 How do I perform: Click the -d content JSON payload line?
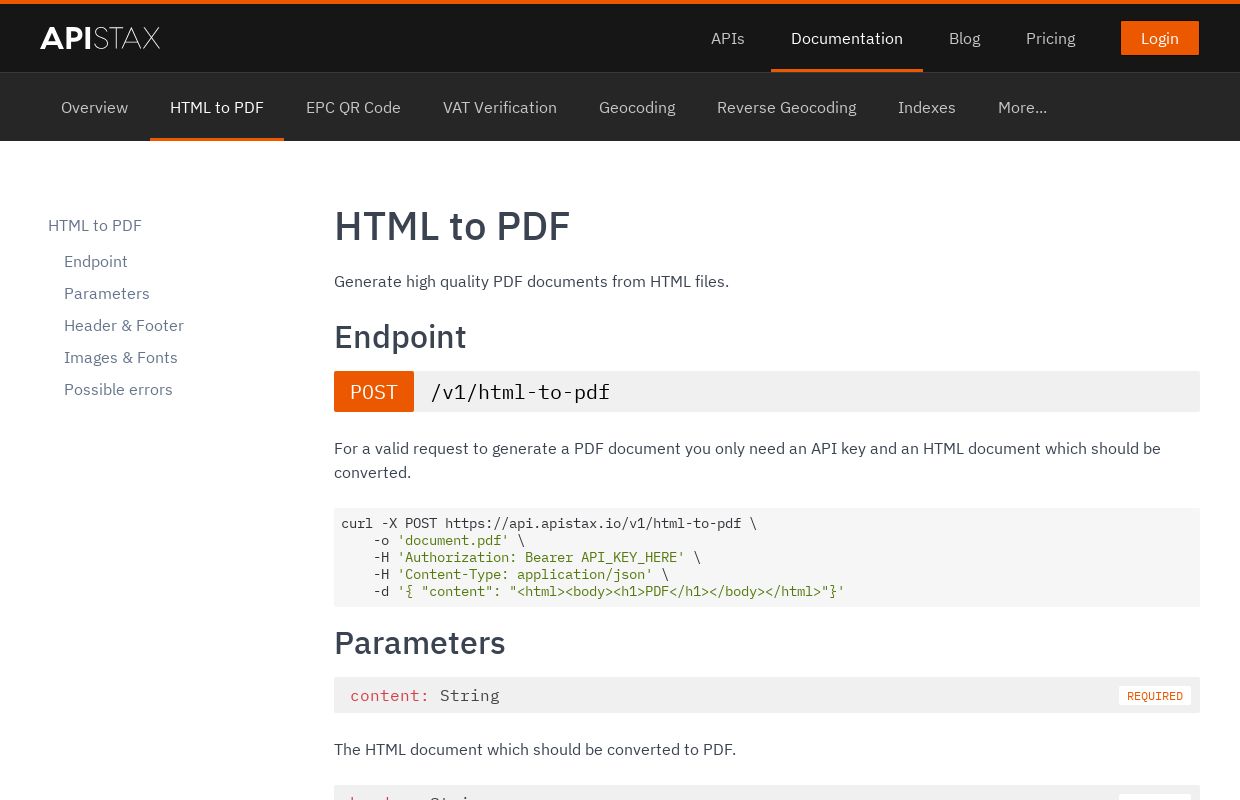point(609,591)
